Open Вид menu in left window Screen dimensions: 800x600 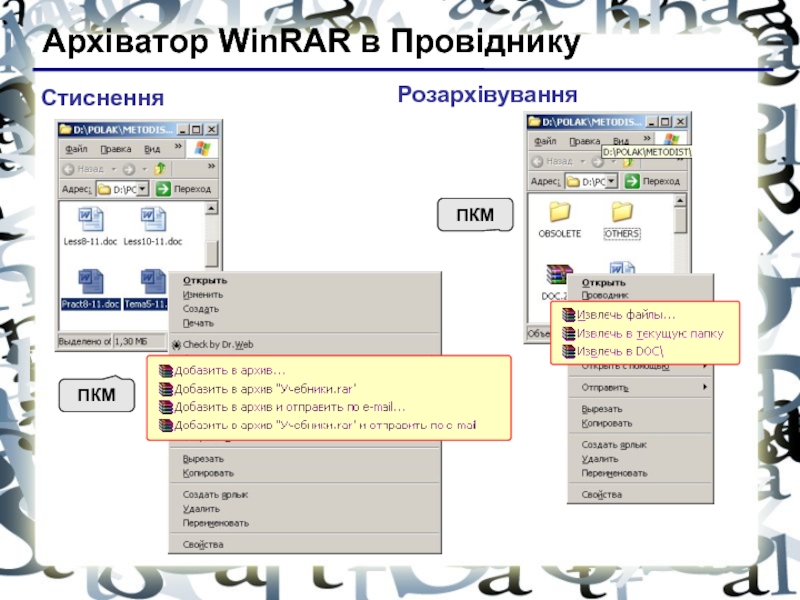coord(152,149)
